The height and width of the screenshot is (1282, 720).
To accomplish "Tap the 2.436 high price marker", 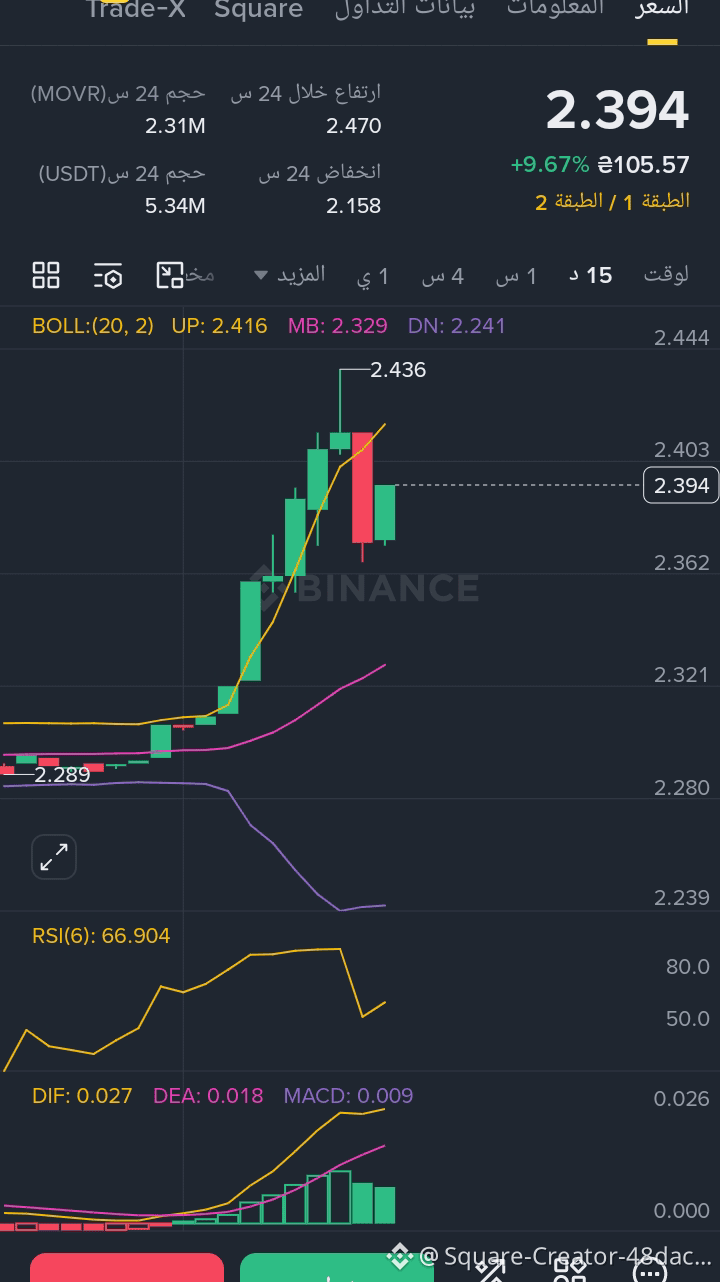I will click(x=398, y=370).
